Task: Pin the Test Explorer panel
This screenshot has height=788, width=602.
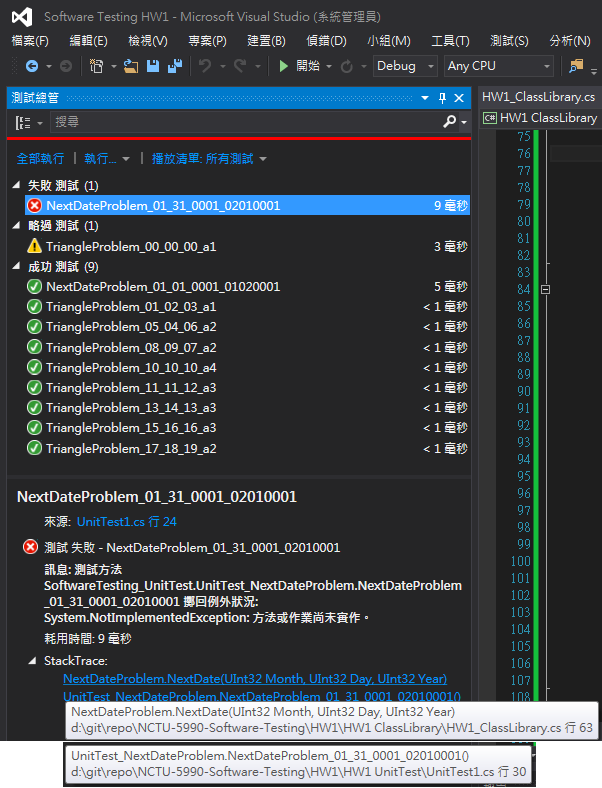Action: click(442, 98)
